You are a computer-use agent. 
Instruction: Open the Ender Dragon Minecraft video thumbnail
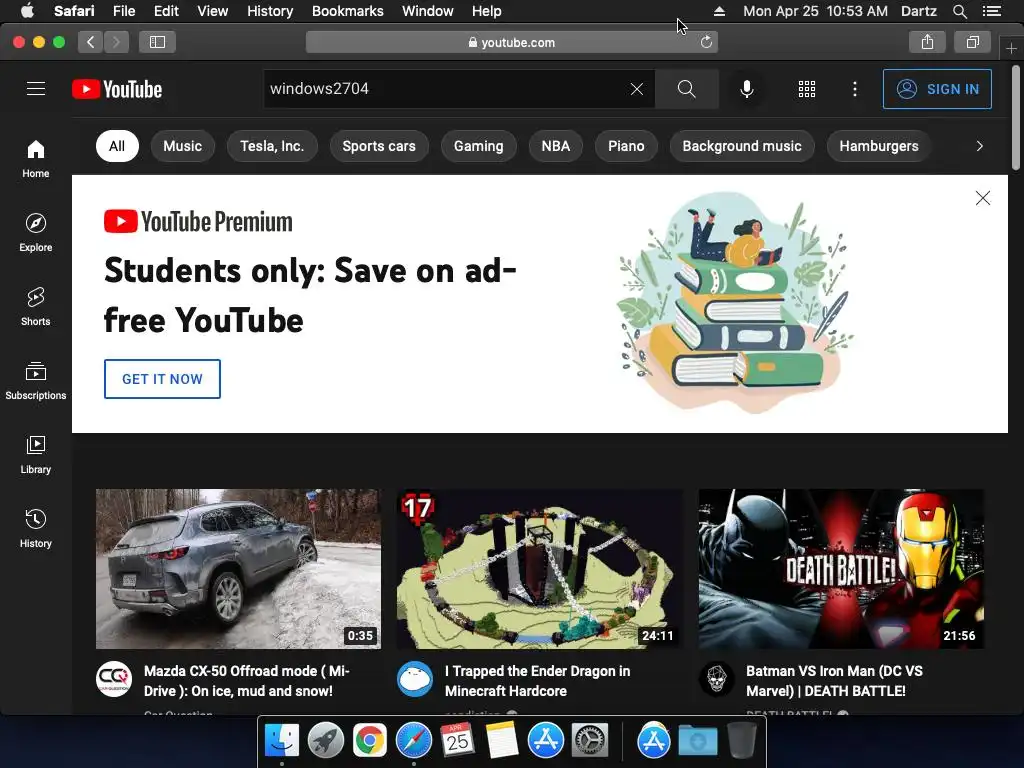pyautogui.click(x=539, y=569)
